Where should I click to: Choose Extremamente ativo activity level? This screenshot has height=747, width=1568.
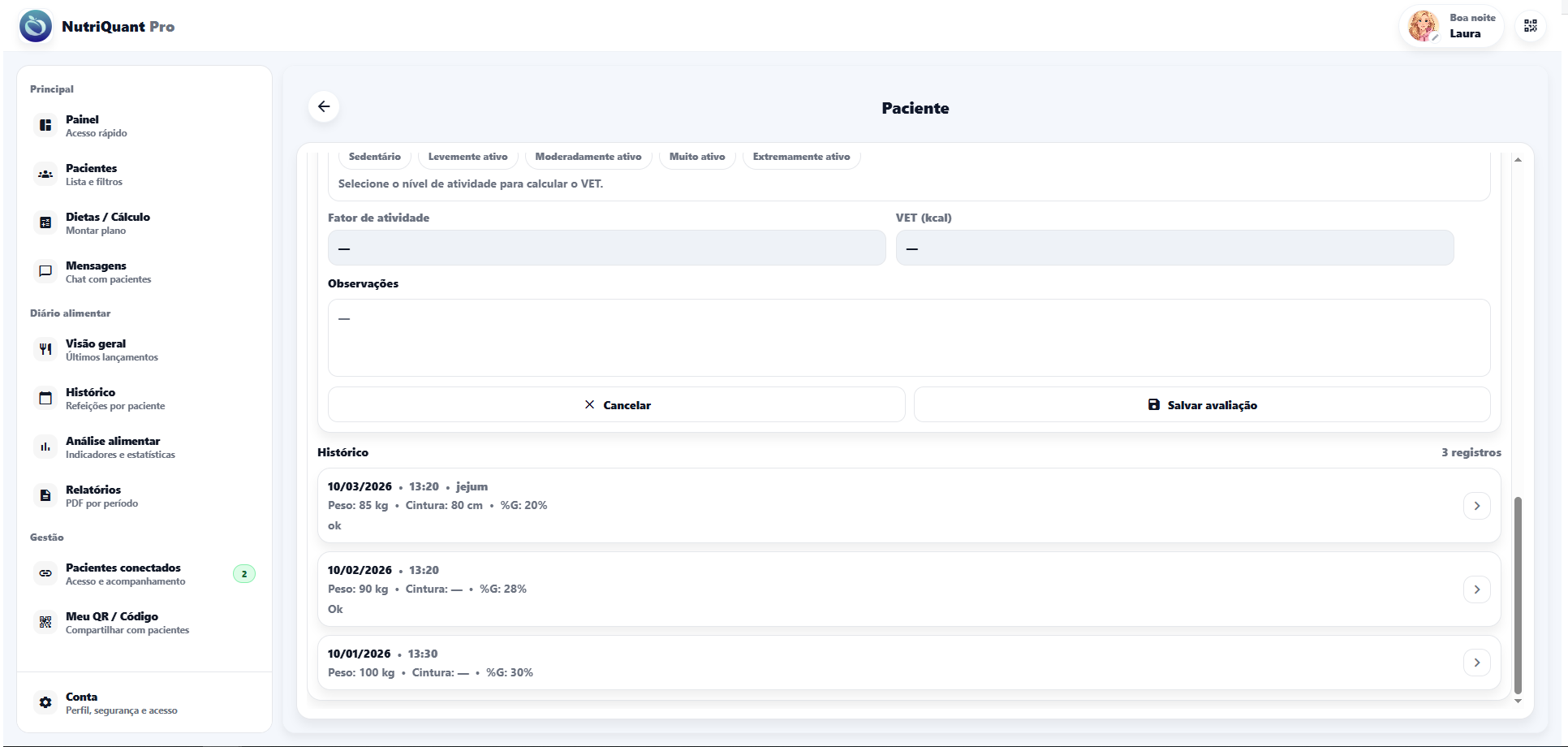point(801,157)
